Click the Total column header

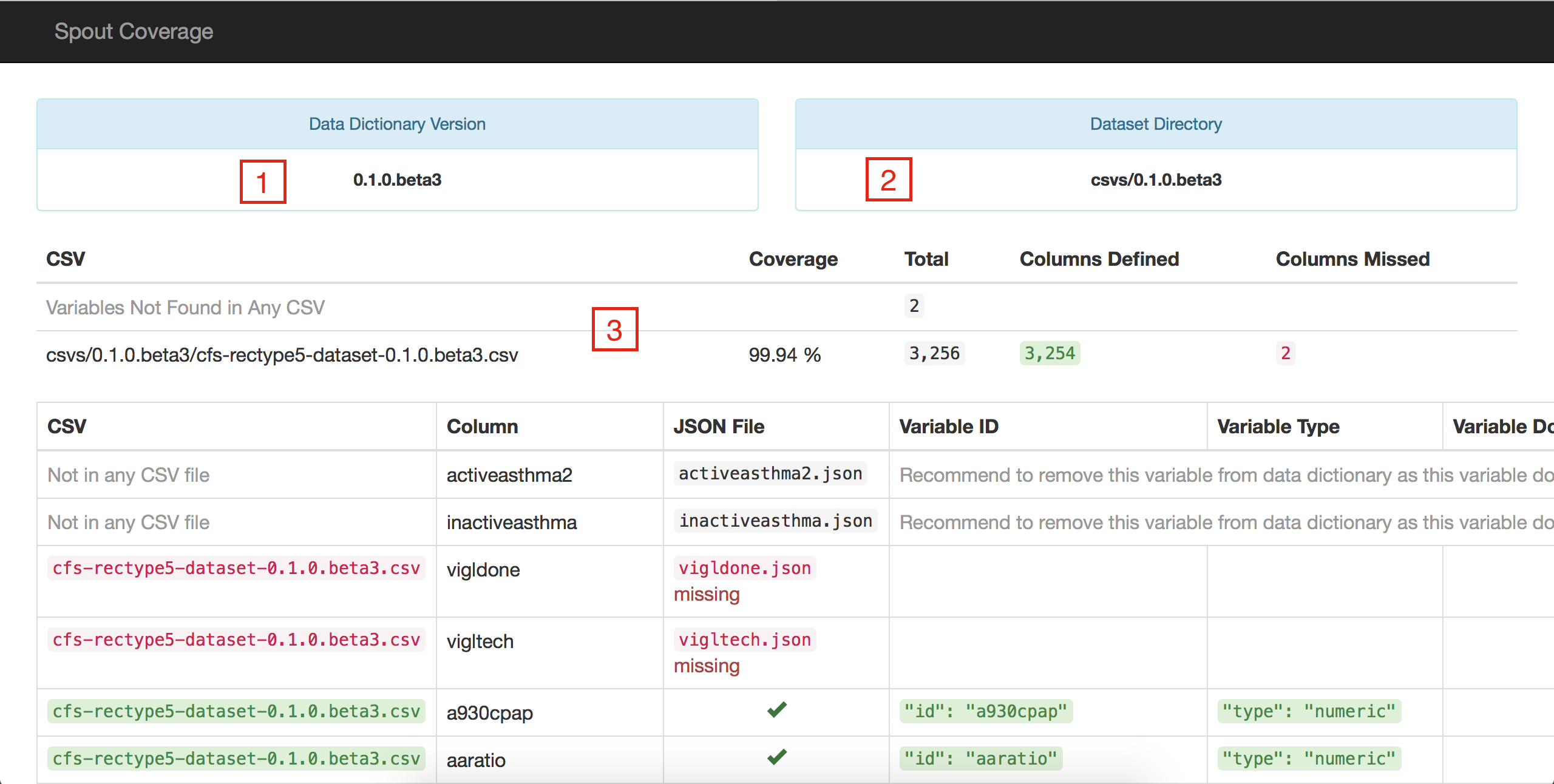pyautogui.click(x=926, y=259)
